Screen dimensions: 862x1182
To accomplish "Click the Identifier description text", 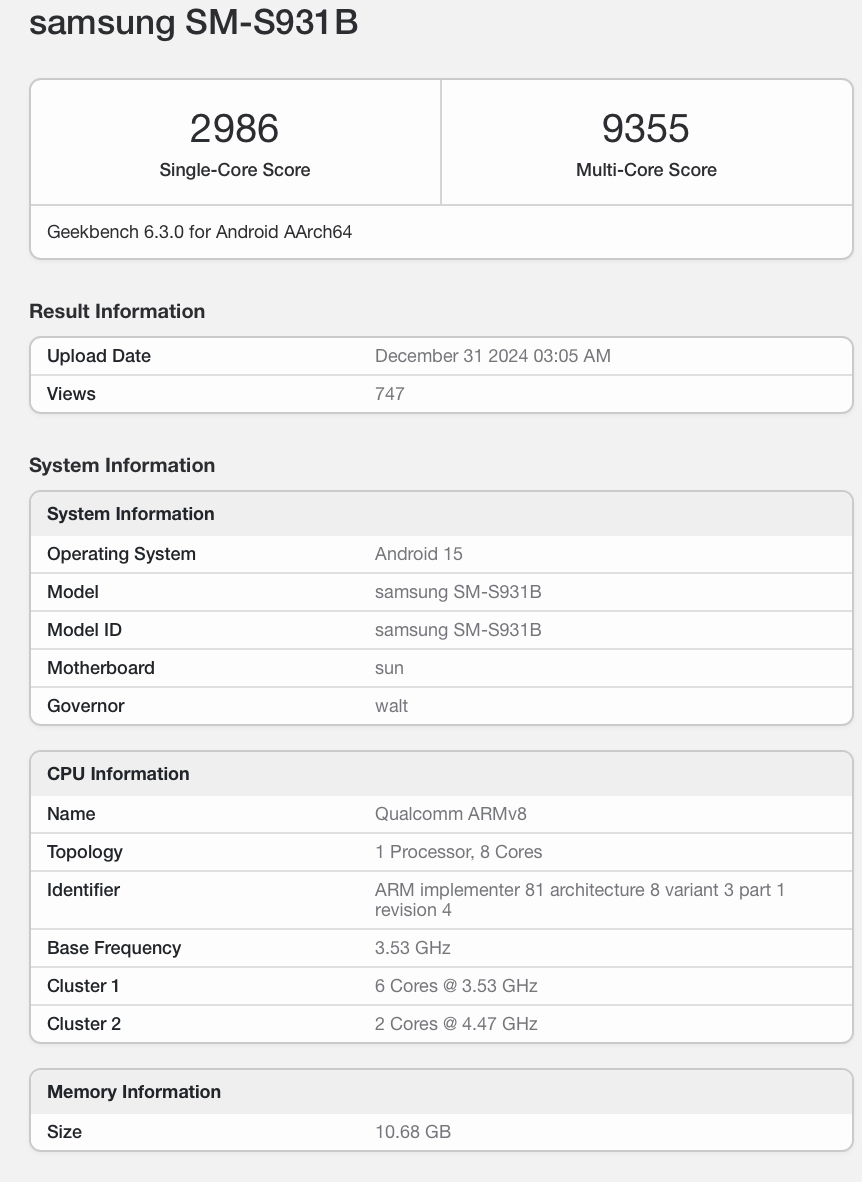I will click(x=579, y=899).
